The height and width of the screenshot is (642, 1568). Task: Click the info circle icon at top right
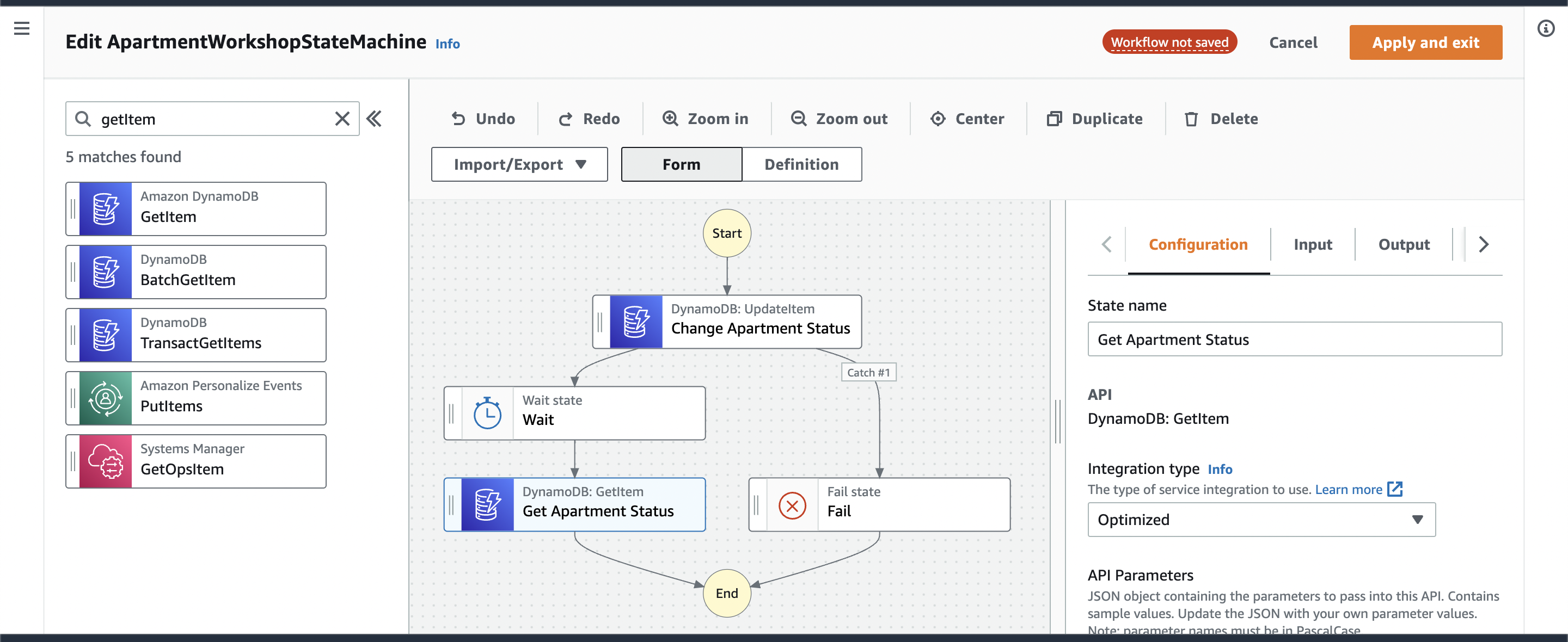[1546, 28]
